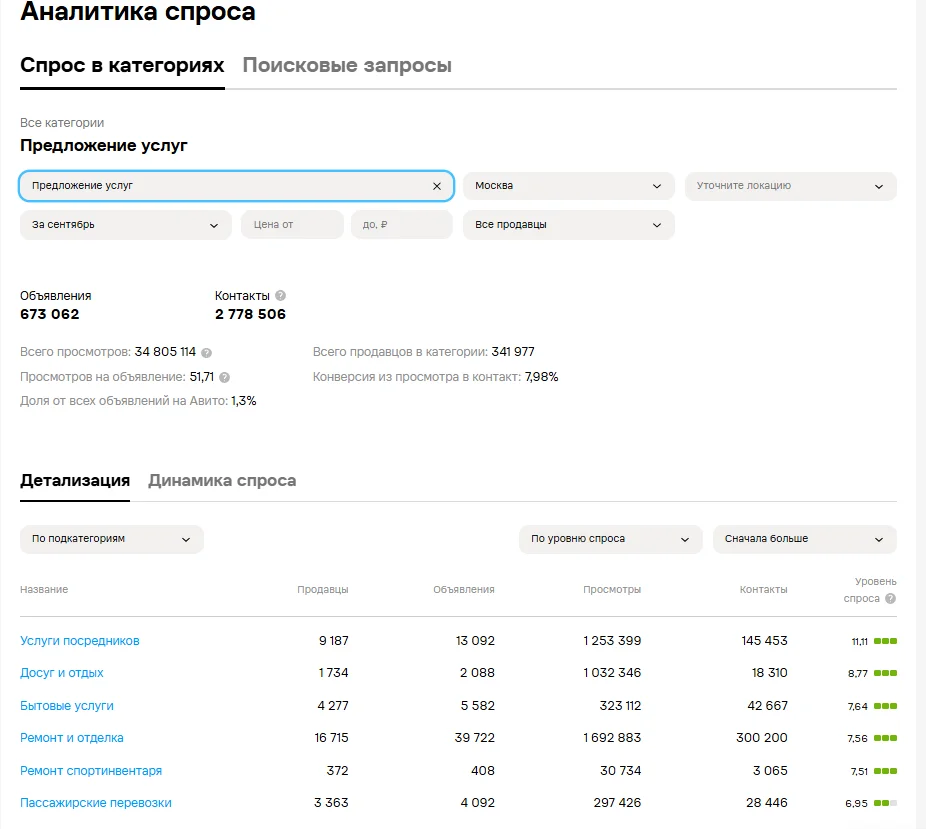Open help icon next to Контакты
The height and width of the screenshot is (829, 926).
(x=281, y=295)
